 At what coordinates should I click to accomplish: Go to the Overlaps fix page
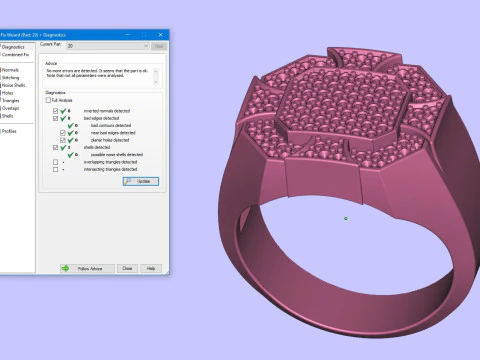tap(11, 108)
